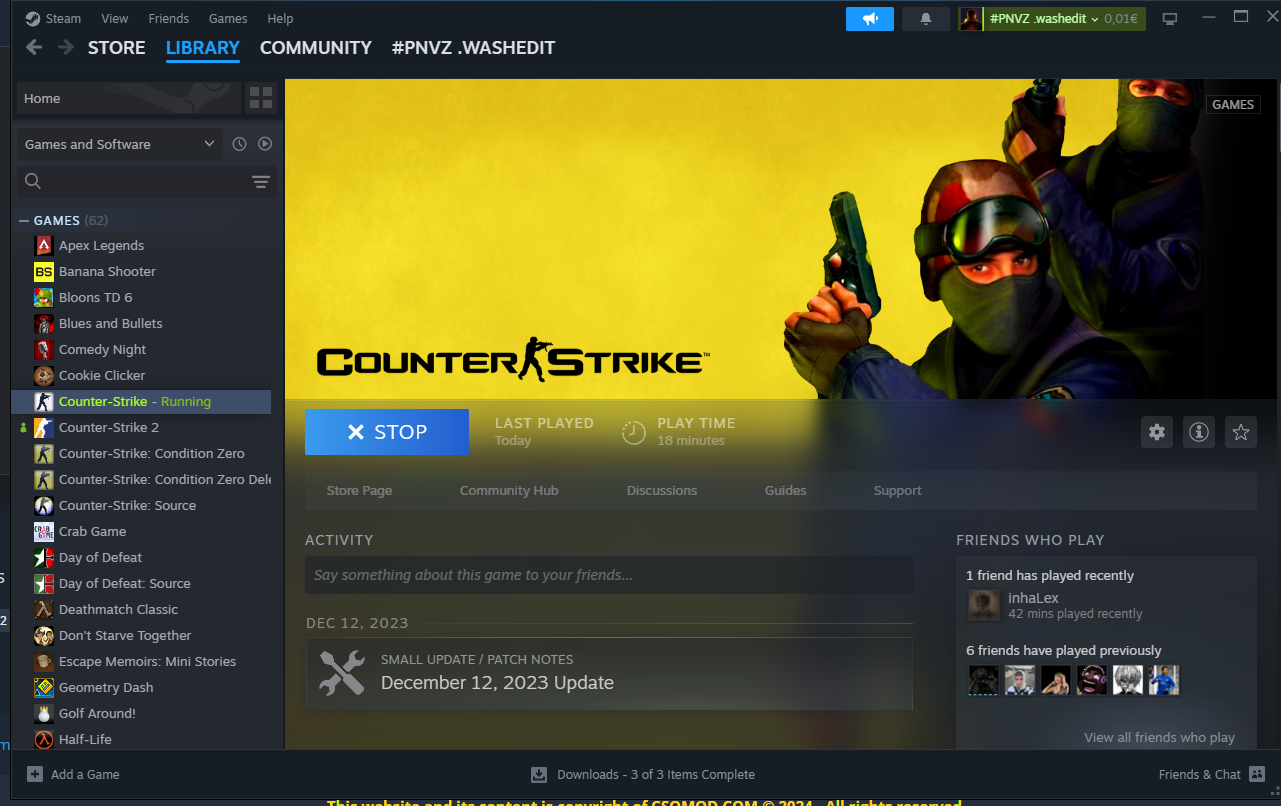Add Counter-Strike to favorites with star icon
Image resolution: width=1281 pixels, height=806 pixels.
coord(1240,432)
